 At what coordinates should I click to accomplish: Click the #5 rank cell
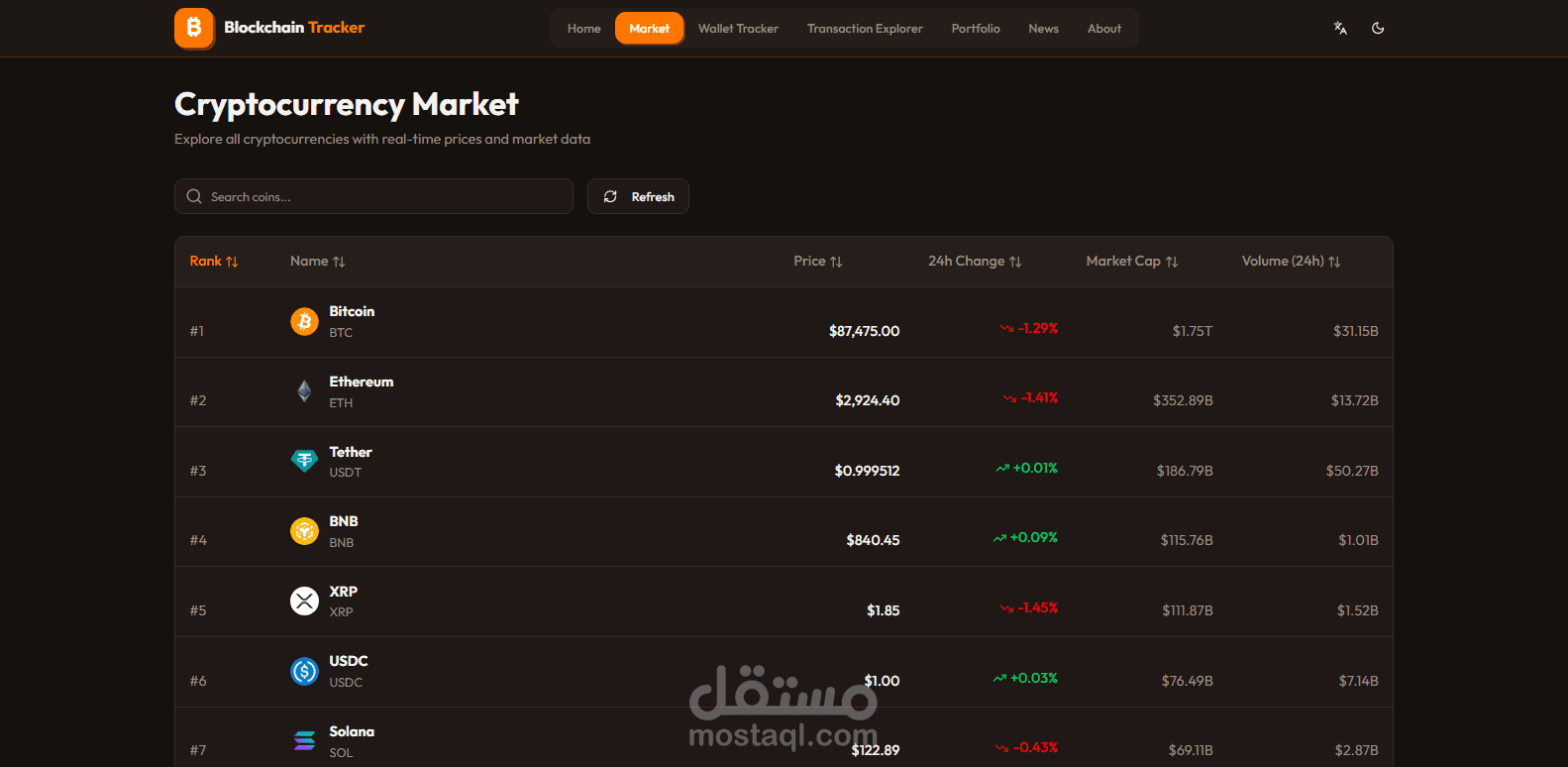pyautogui.click(x=198, y=610)
